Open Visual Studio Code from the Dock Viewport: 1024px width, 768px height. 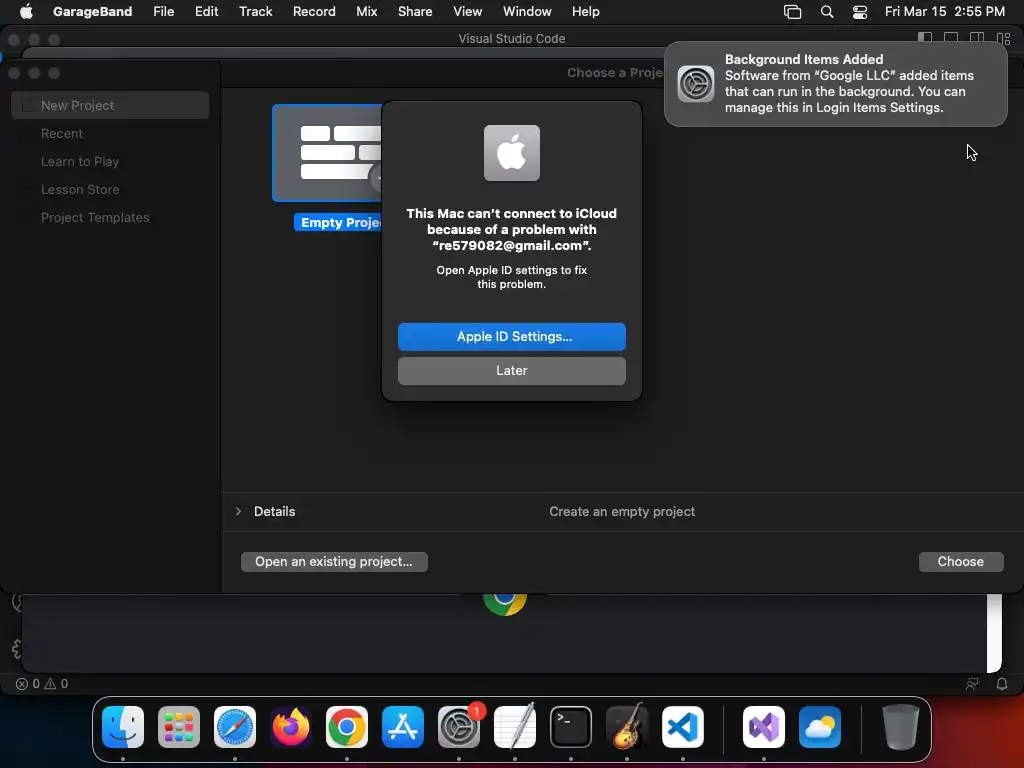[682, 727]
